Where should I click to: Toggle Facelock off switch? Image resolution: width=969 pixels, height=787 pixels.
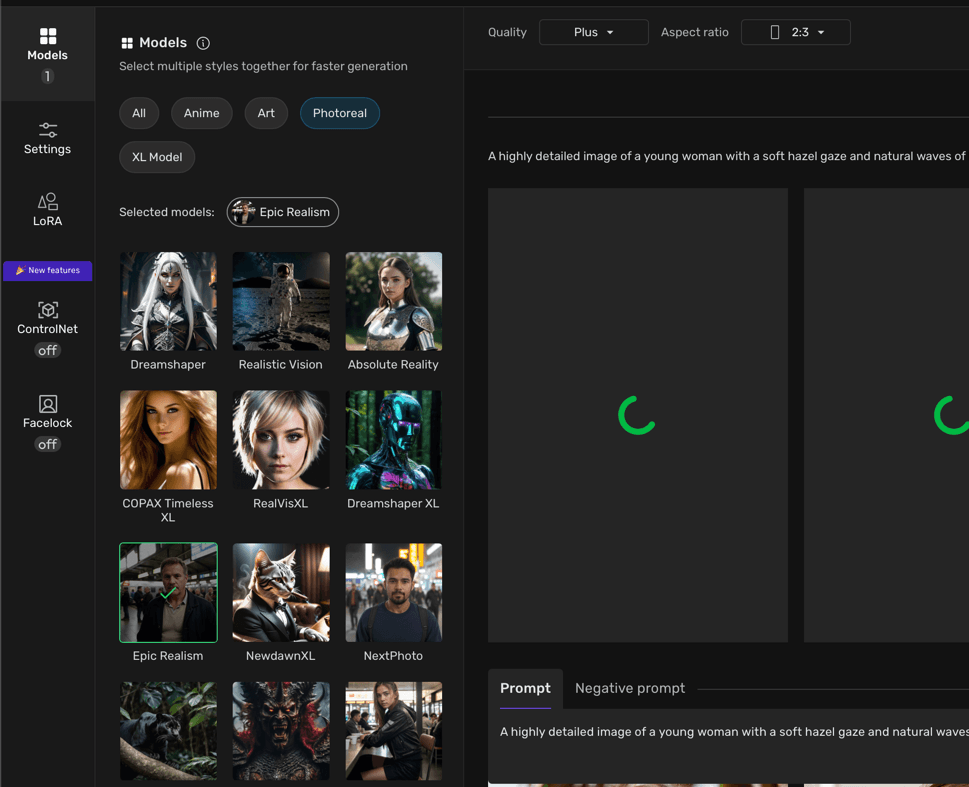pyautogui.click(x=47, y=444)
